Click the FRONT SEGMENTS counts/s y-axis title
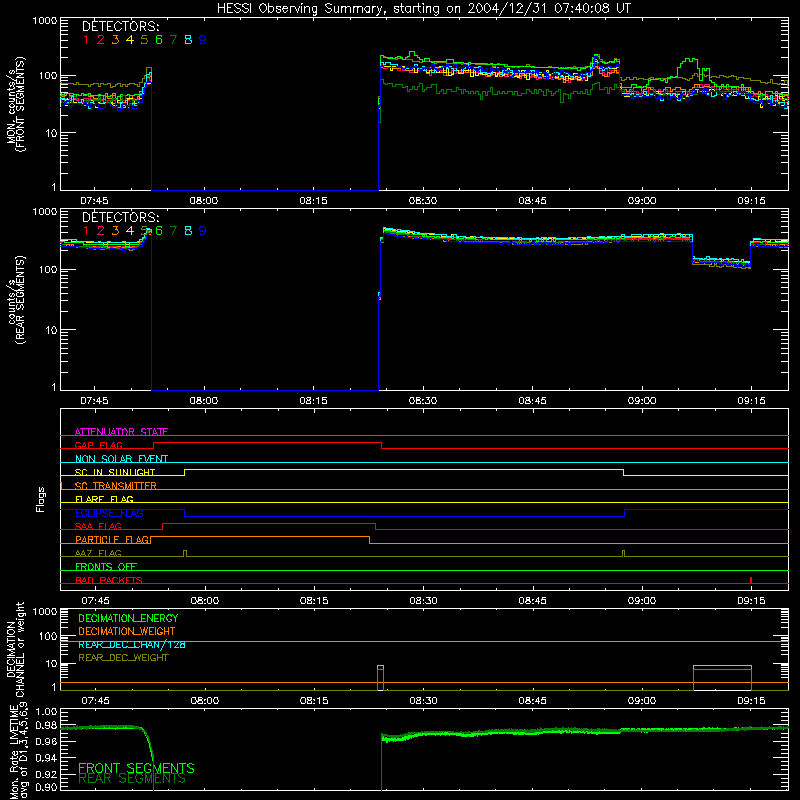Screen dimensions: 800x800 point(16,104)
